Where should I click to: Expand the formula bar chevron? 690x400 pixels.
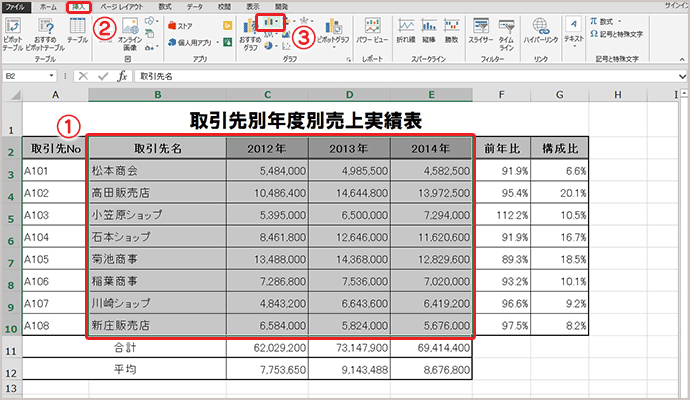tap(681, 75)
